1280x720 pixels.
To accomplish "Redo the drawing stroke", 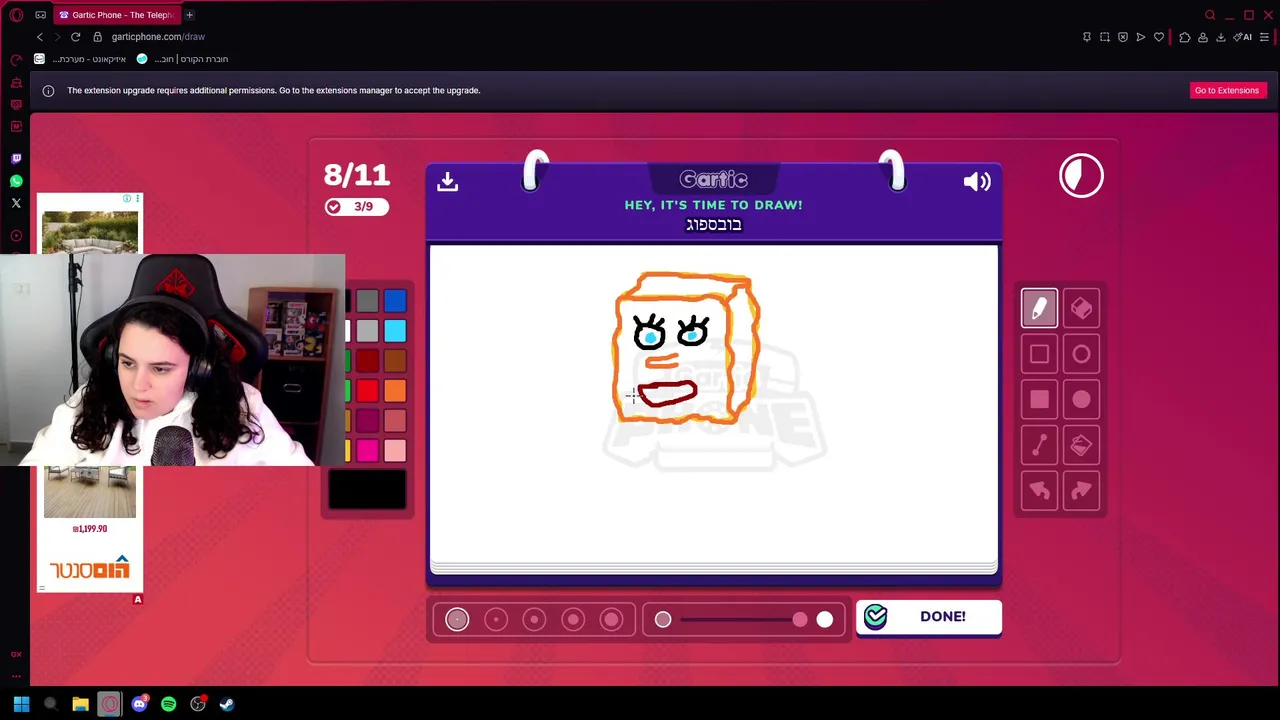I will [1081, 491].
